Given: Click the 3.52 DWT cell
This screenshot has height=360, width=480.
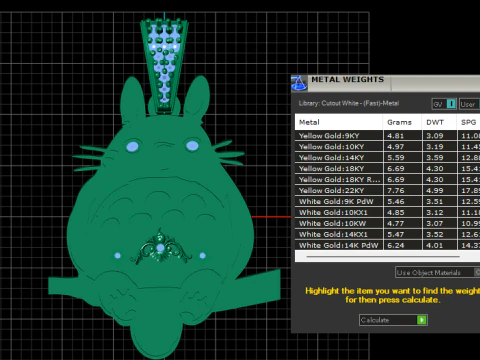Looking at the screenshot, I should pyautogui.click(x=439, y=235).
